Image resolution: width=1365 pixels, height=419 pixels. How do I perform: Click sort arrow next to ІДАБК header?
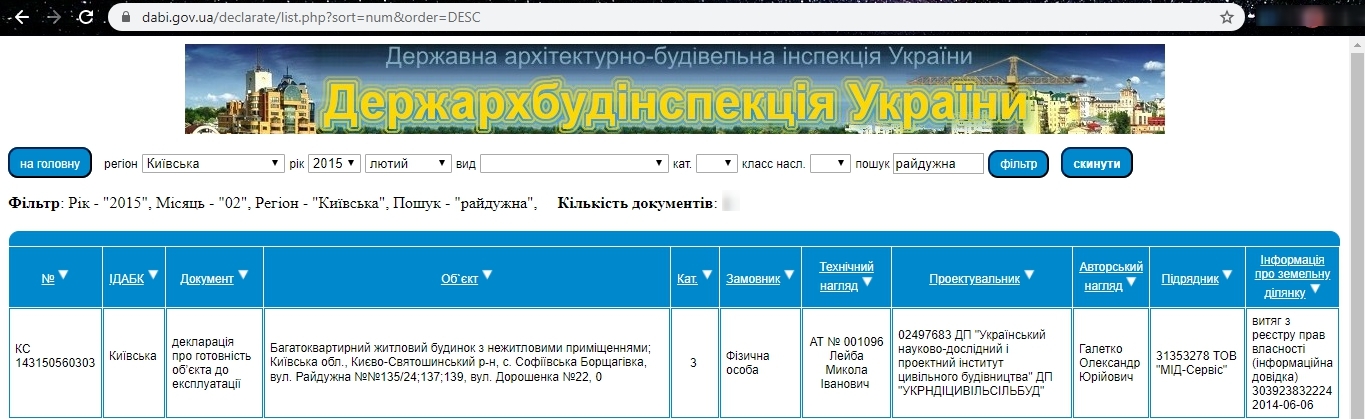153,274
